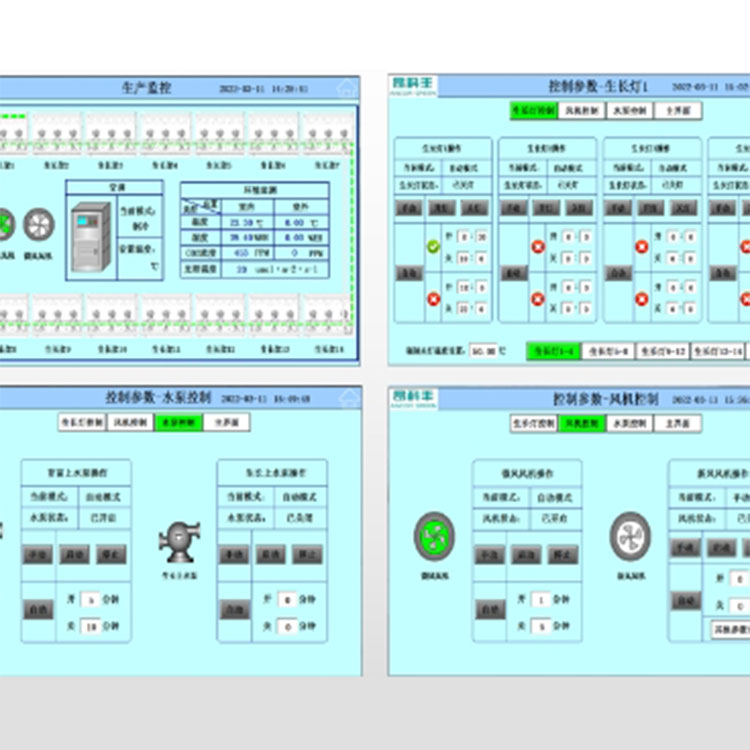Click 自动 button of the 已开启 pump
Screen dimensions: 750x750
(x=38, y=610)
